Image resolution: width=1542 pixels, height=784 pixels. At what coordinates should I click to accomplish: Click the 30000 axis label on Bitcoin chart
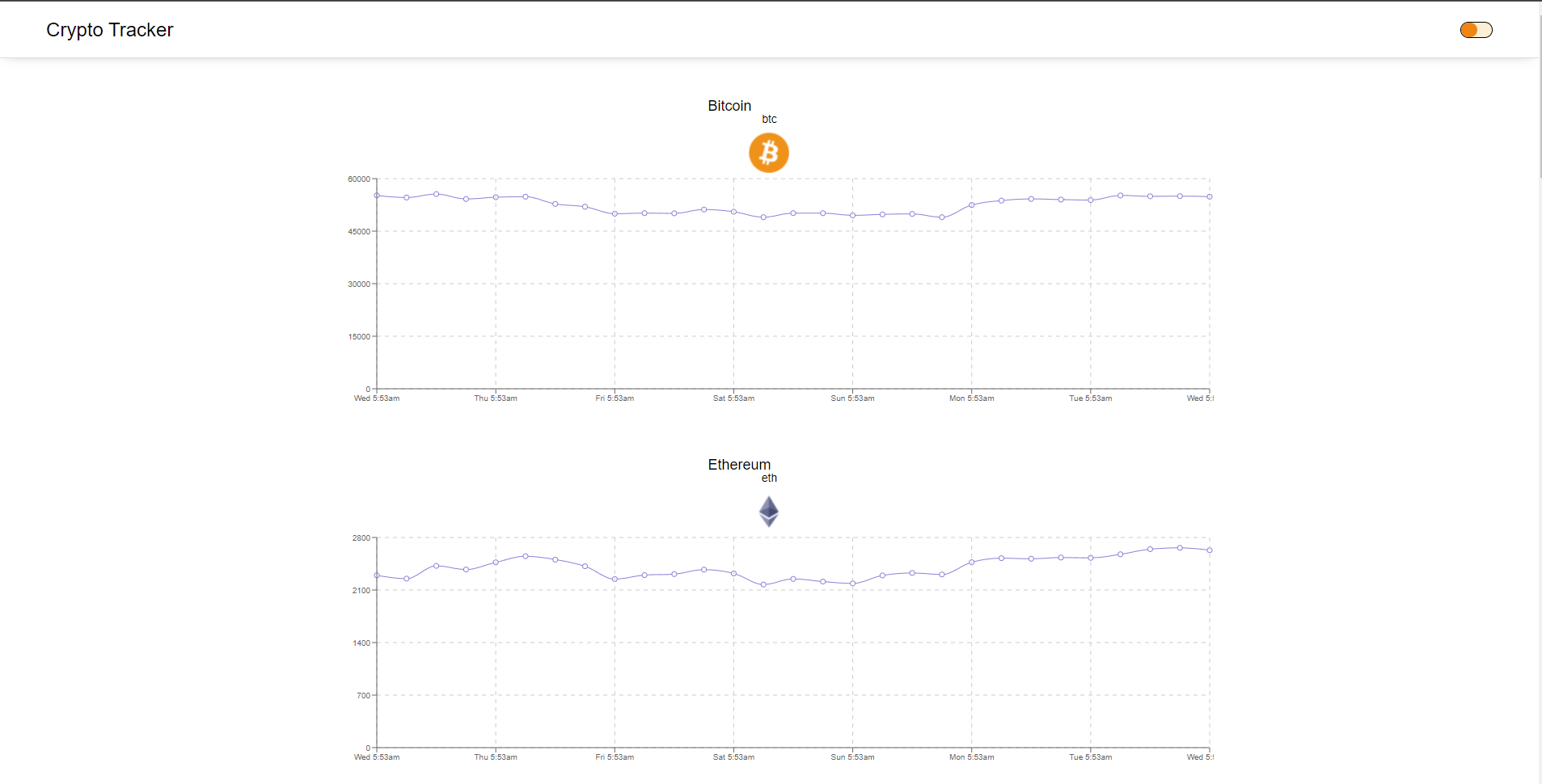[x=359, y=285]
